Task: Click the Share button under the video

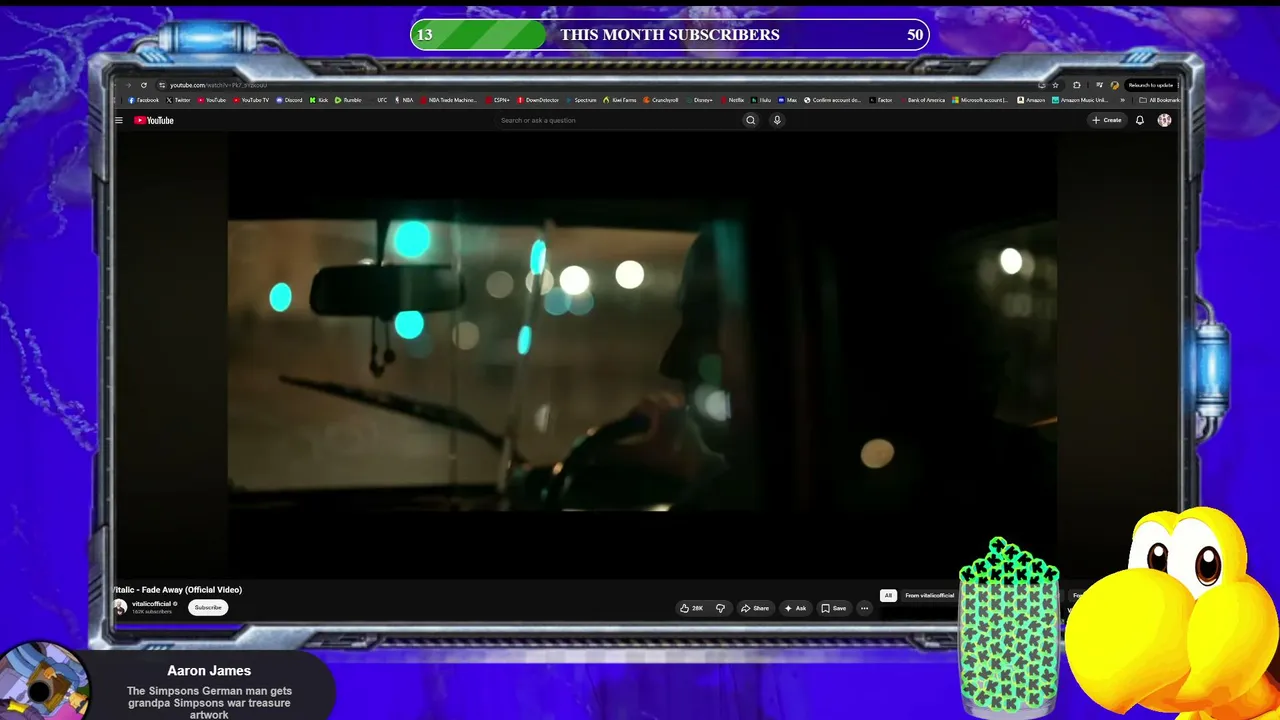Action: tap(755, 608)
